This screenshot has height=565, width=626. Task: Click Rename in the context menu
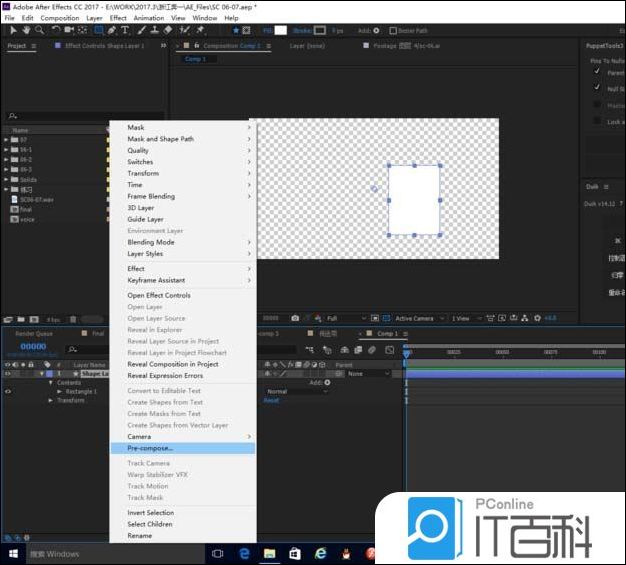140,535
